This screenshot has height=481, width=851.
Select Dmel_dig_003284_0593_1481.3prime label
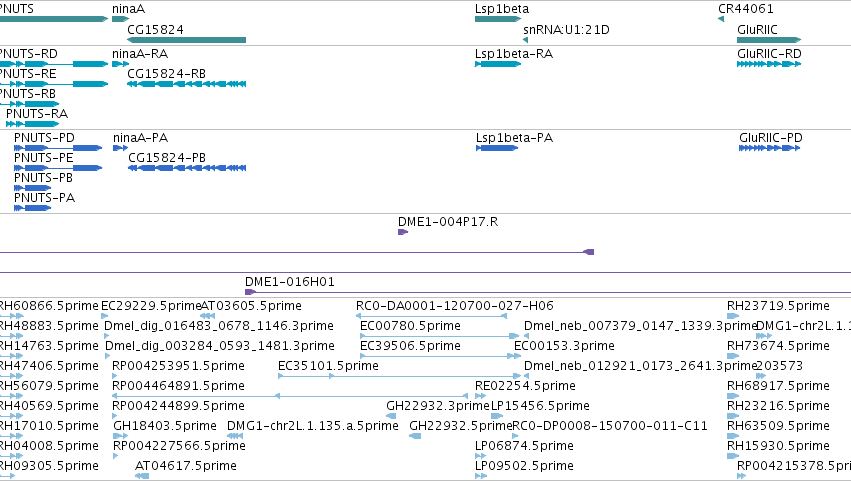pos(220,346)
